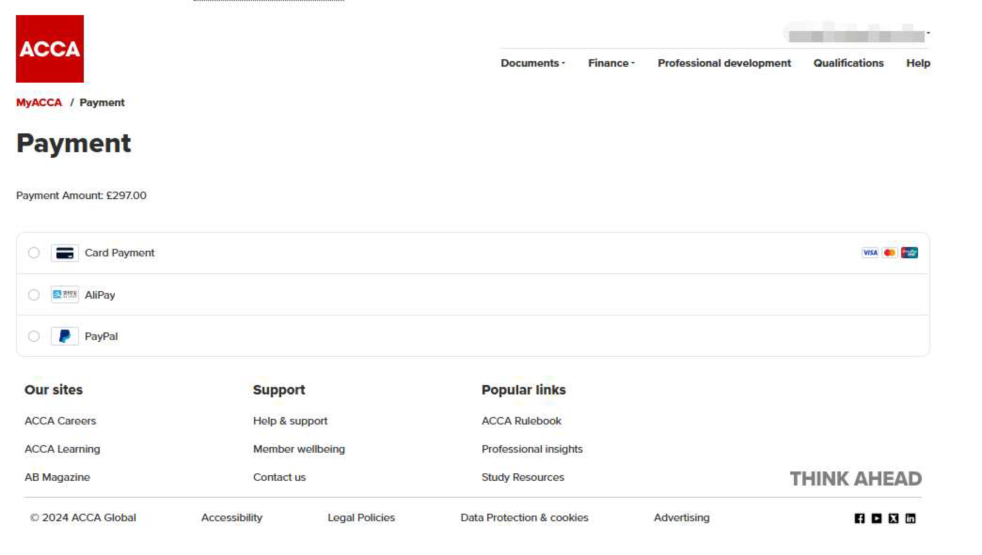
Task: Open the Professional development menu
Action: pos(724,63)
